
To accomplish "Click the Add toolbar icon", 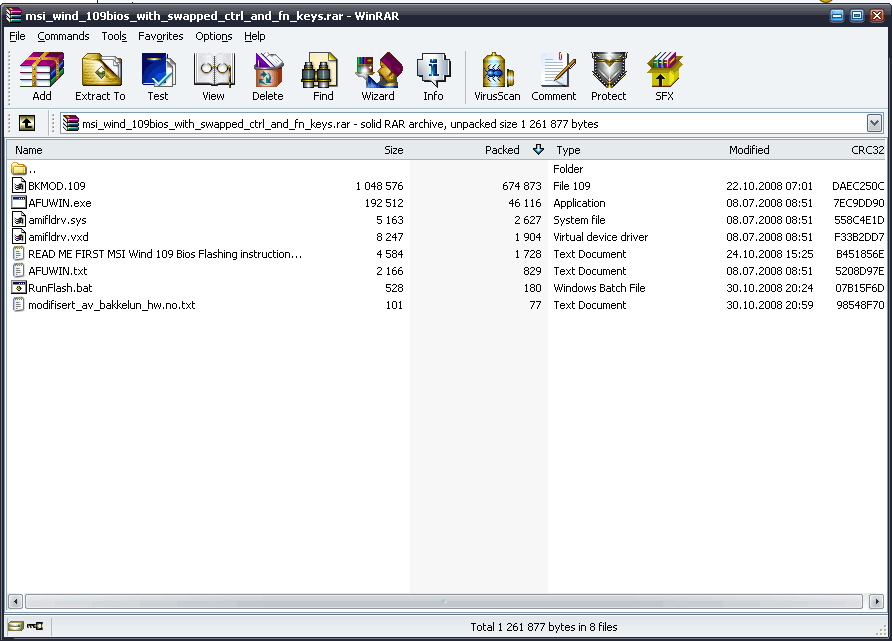I will [42, 77].
